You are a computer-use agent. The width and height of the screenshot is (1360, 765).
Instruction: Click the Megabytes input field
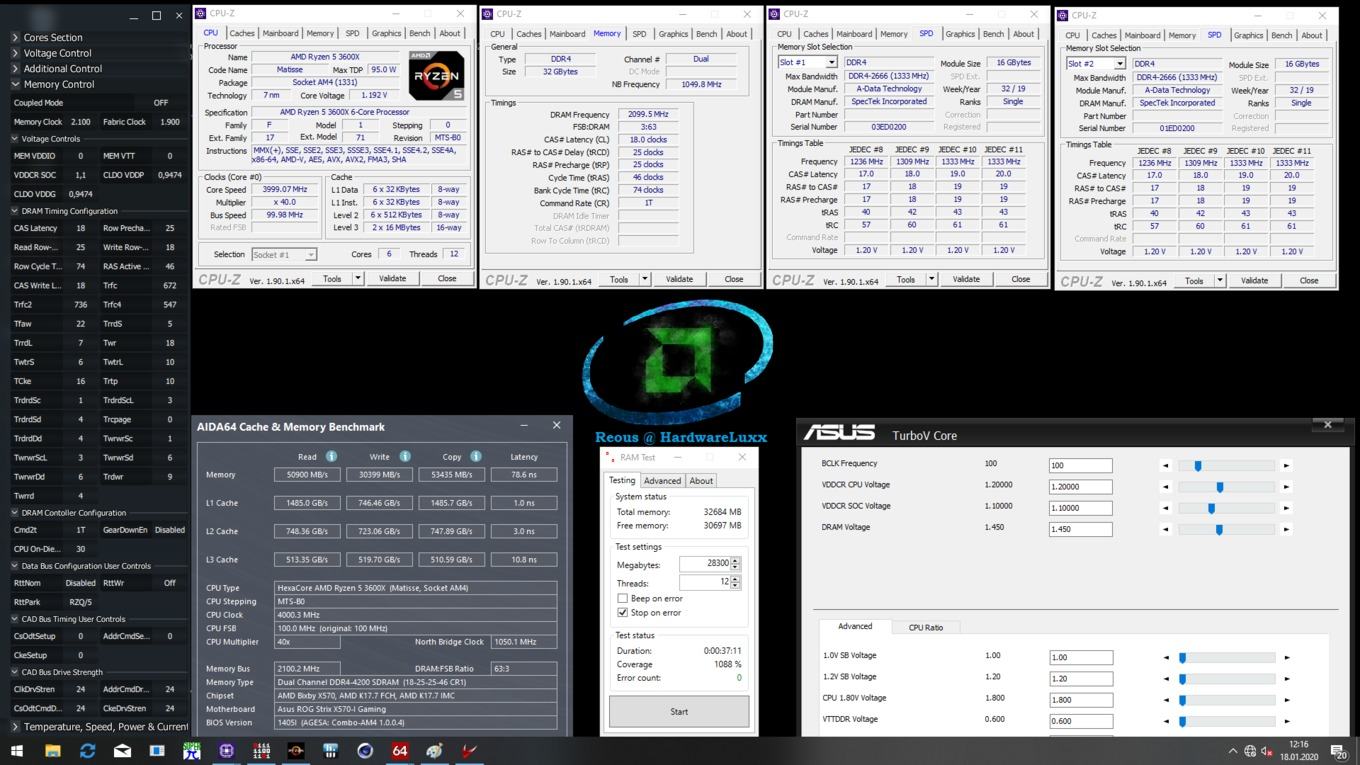[x=705, y=564]
